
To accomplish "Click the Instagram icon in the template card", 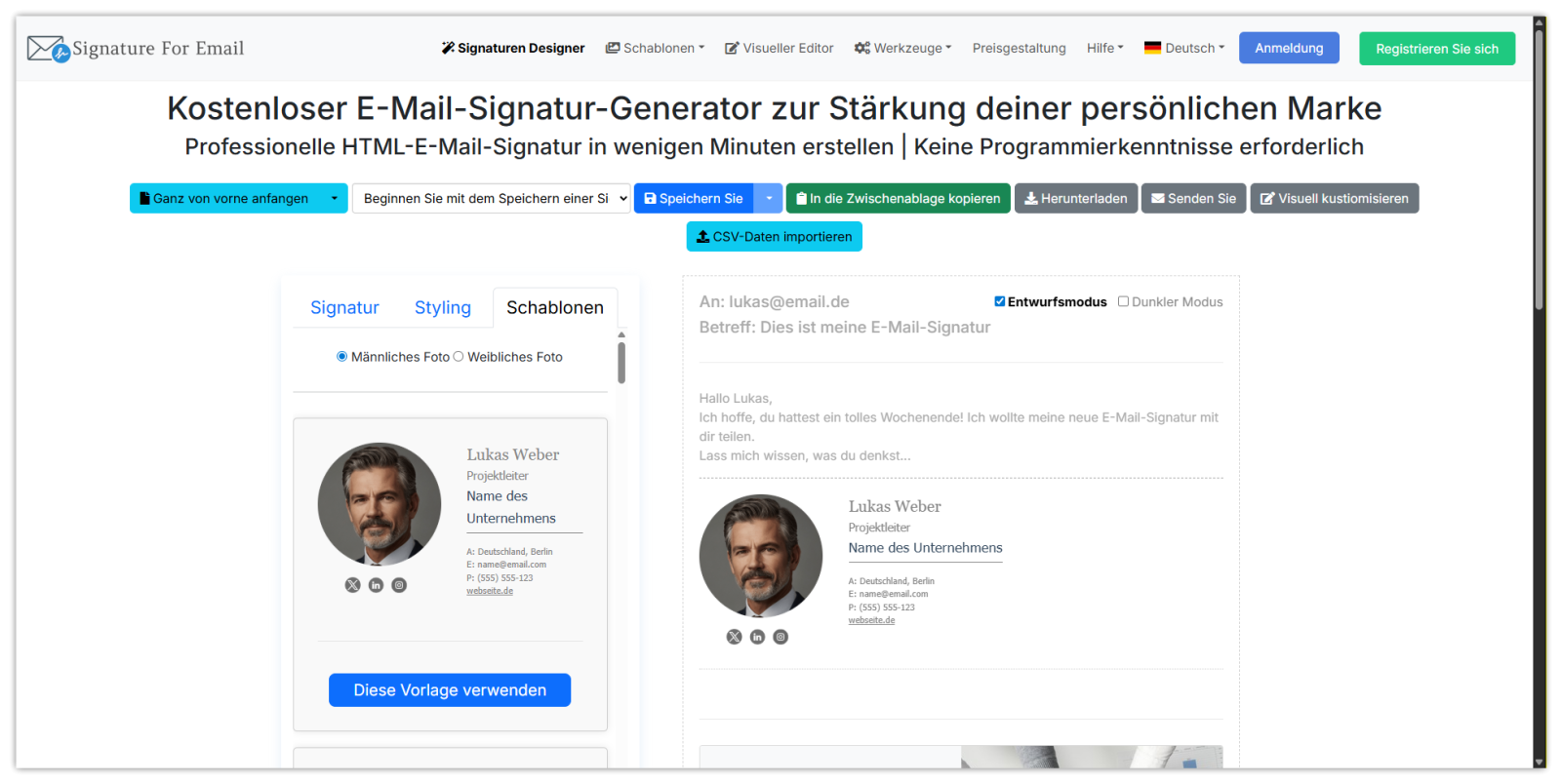I will point(399,584).
